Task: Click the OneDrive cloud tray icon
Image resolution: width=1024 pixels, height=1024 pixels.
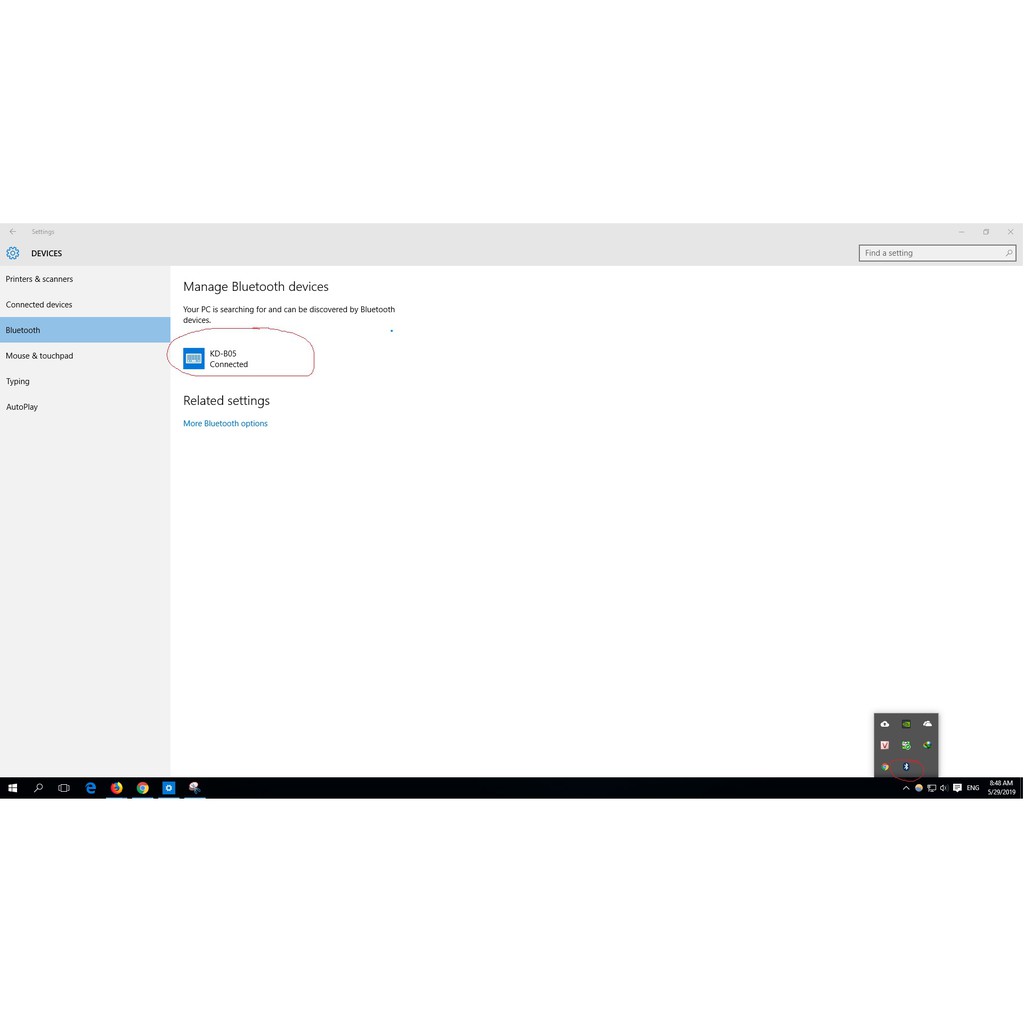Action: coord(927,724)
